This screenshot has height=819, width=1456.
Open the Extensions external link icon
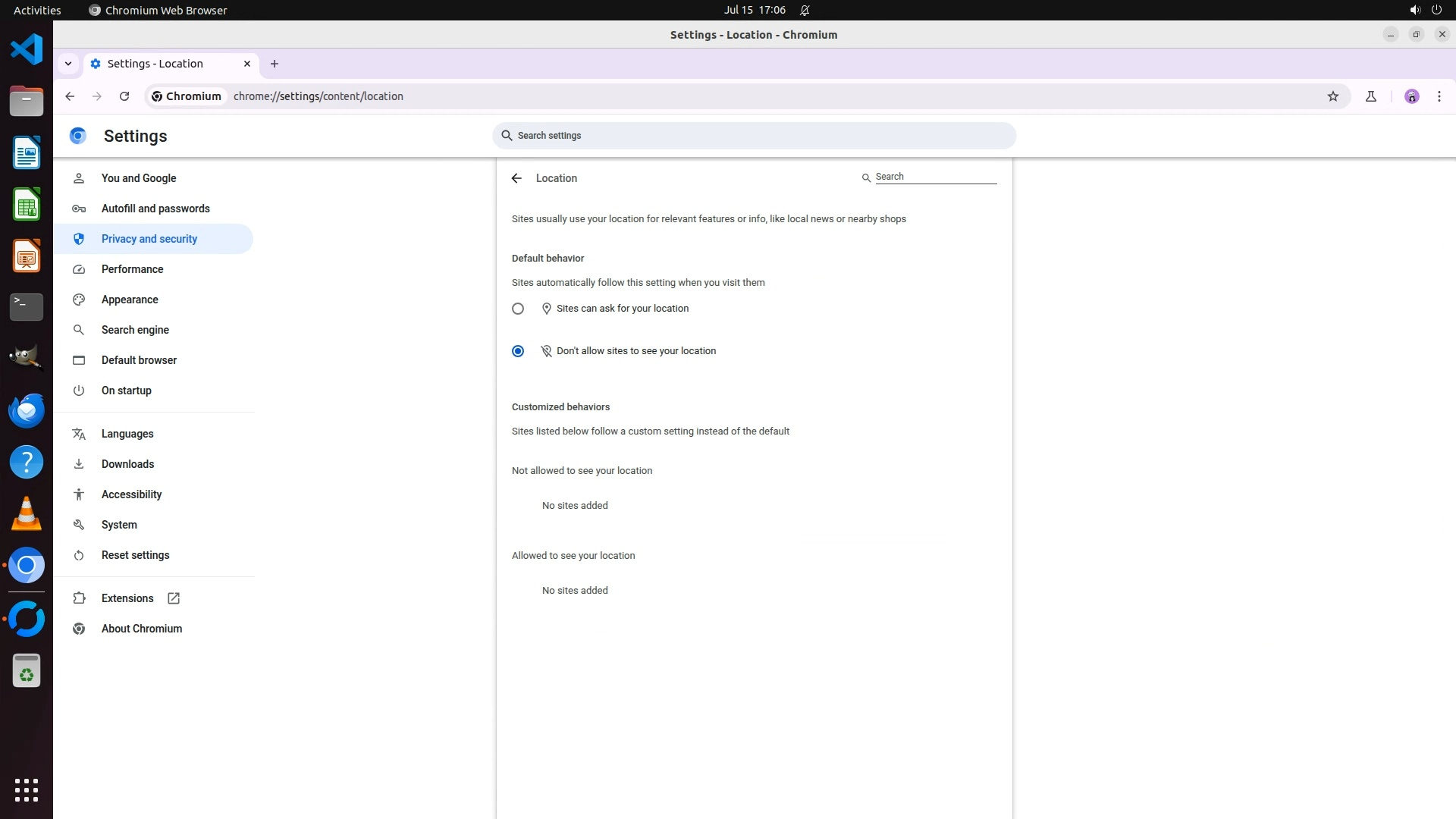pos(174,598)
